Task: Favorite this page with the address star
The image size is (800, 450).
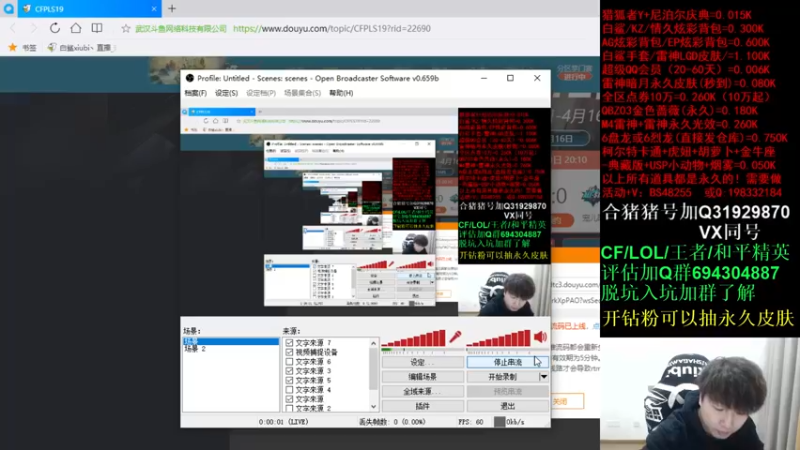Action: coord(126,29)
